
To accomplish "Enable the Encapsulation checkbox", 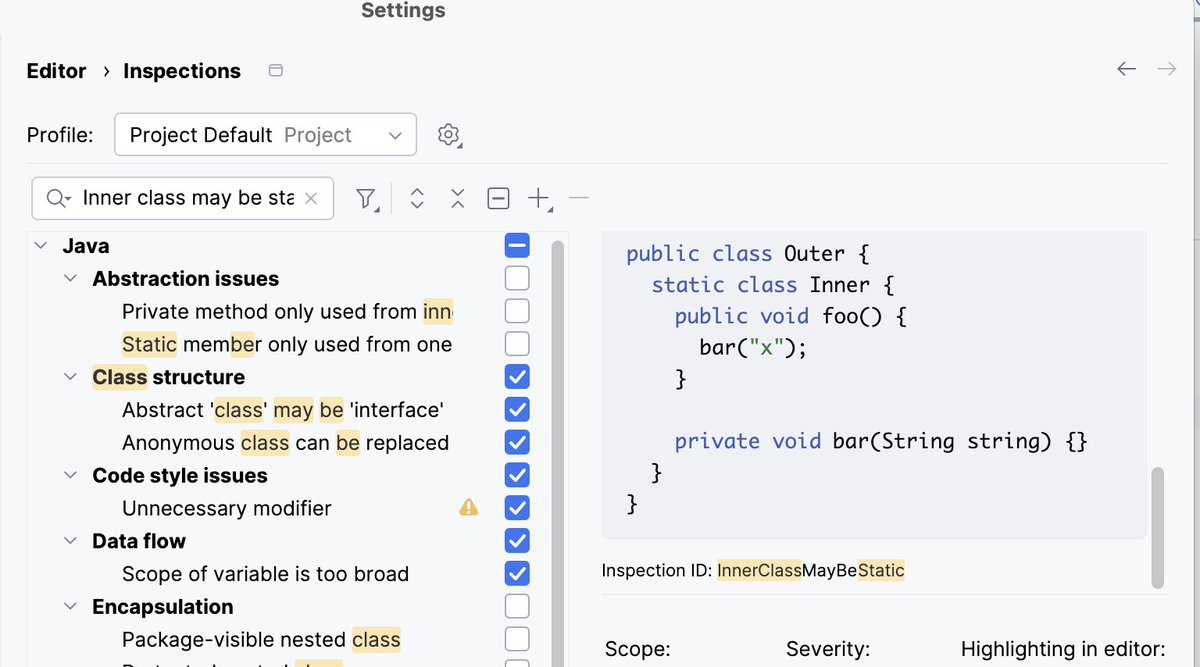I will (x=517, y=607).
